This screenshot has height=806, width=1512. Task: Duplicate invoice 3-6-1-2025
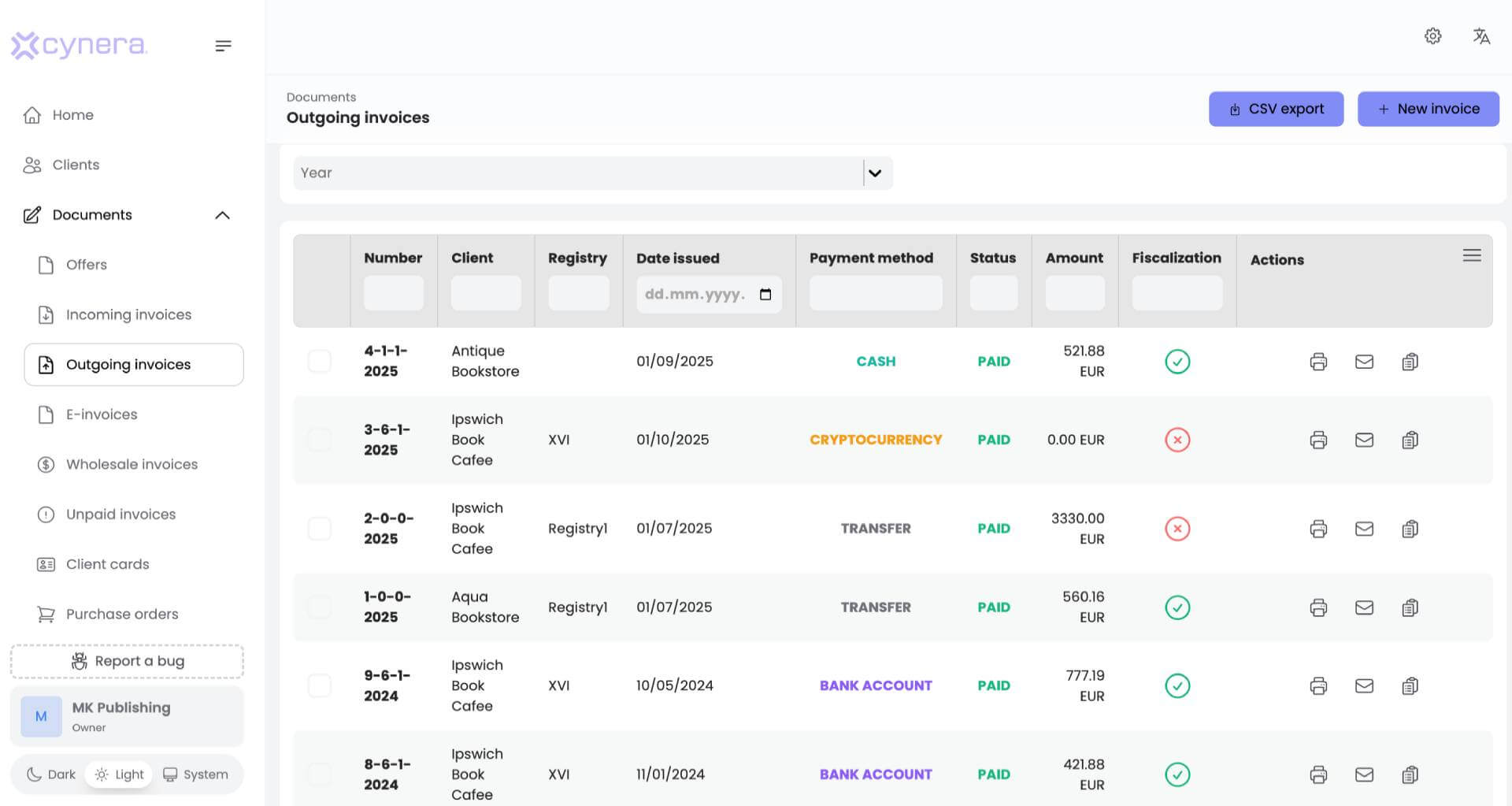click(x=1410, y=440)
